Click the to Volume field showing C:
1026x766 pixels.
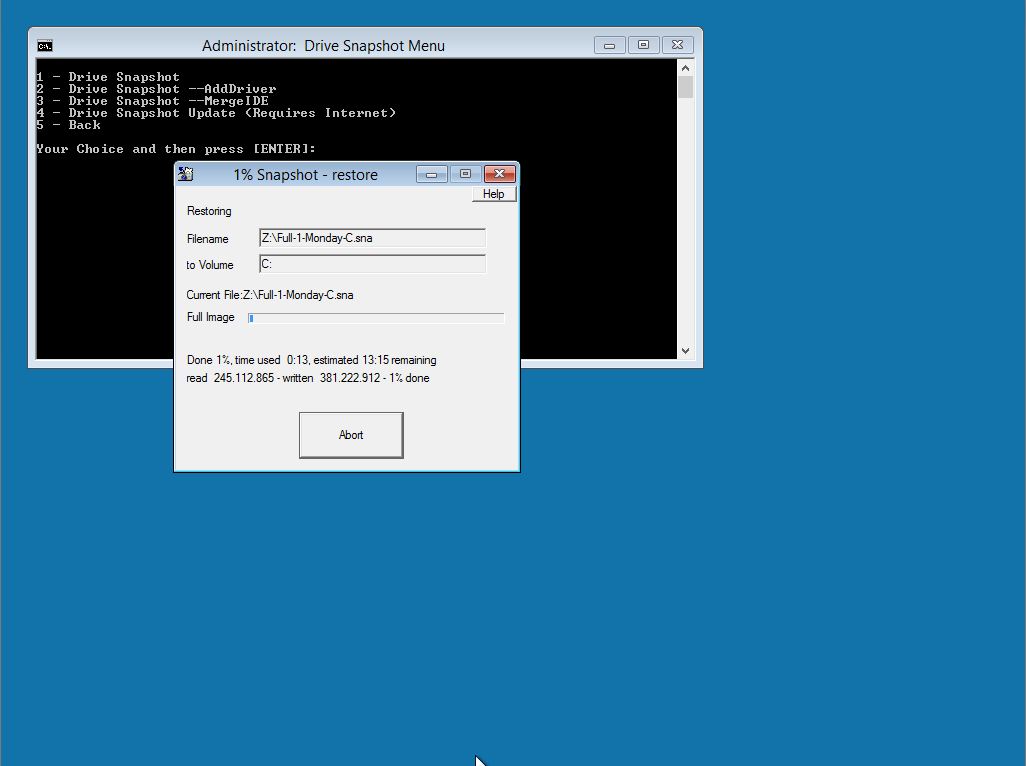372,264
